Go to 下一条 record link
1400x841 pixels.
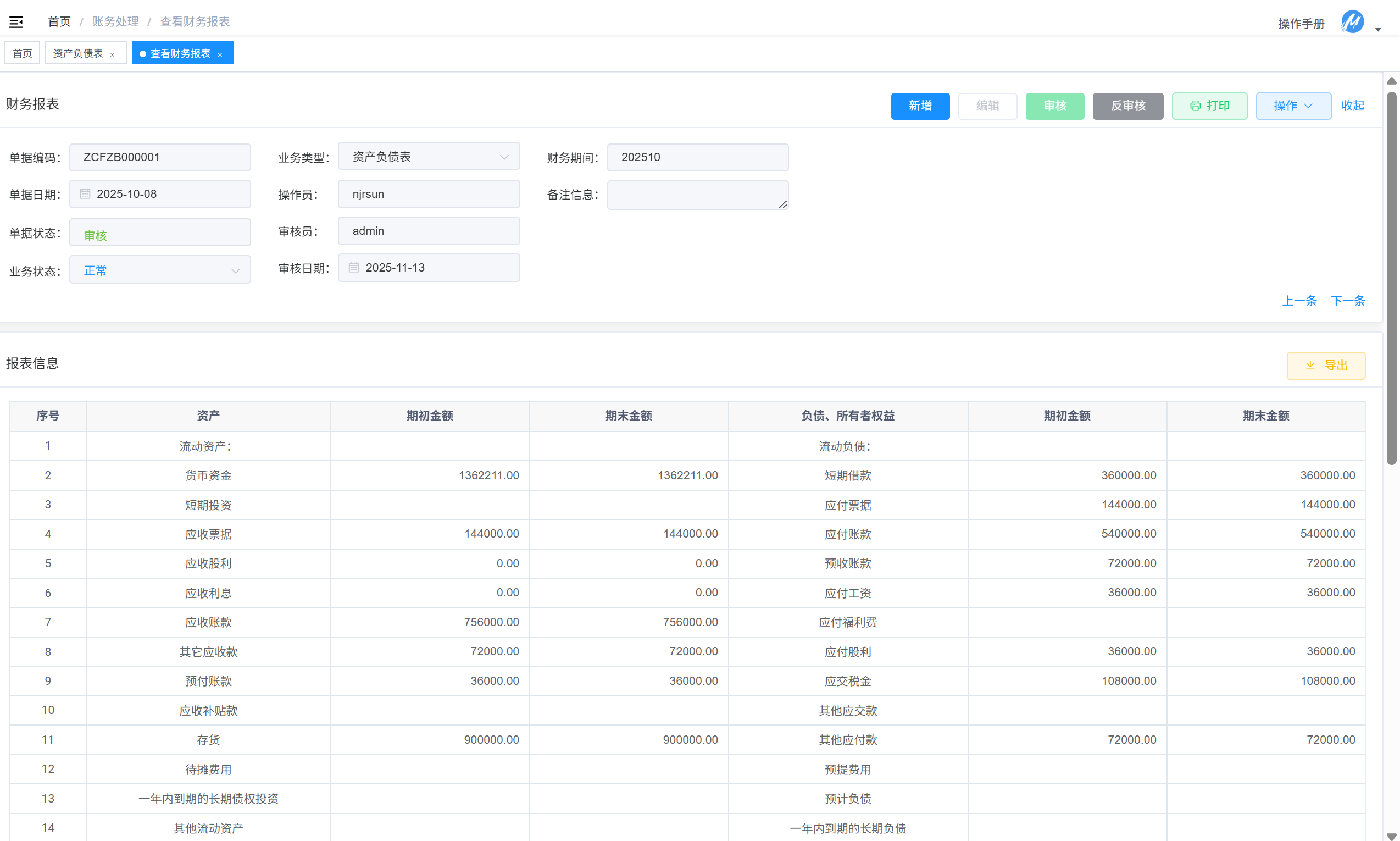1347,301
